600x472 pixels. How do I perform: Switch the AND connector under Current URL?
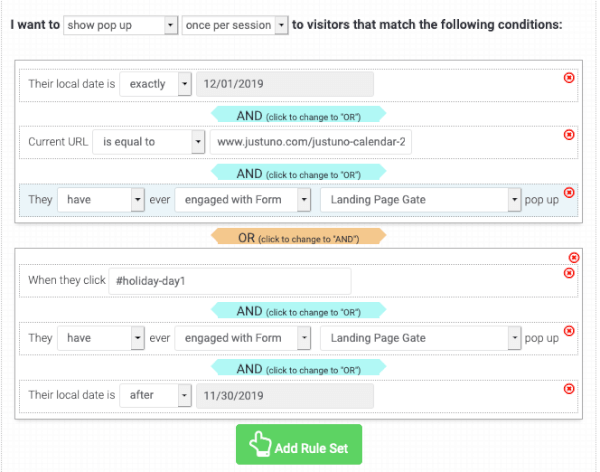298,172
